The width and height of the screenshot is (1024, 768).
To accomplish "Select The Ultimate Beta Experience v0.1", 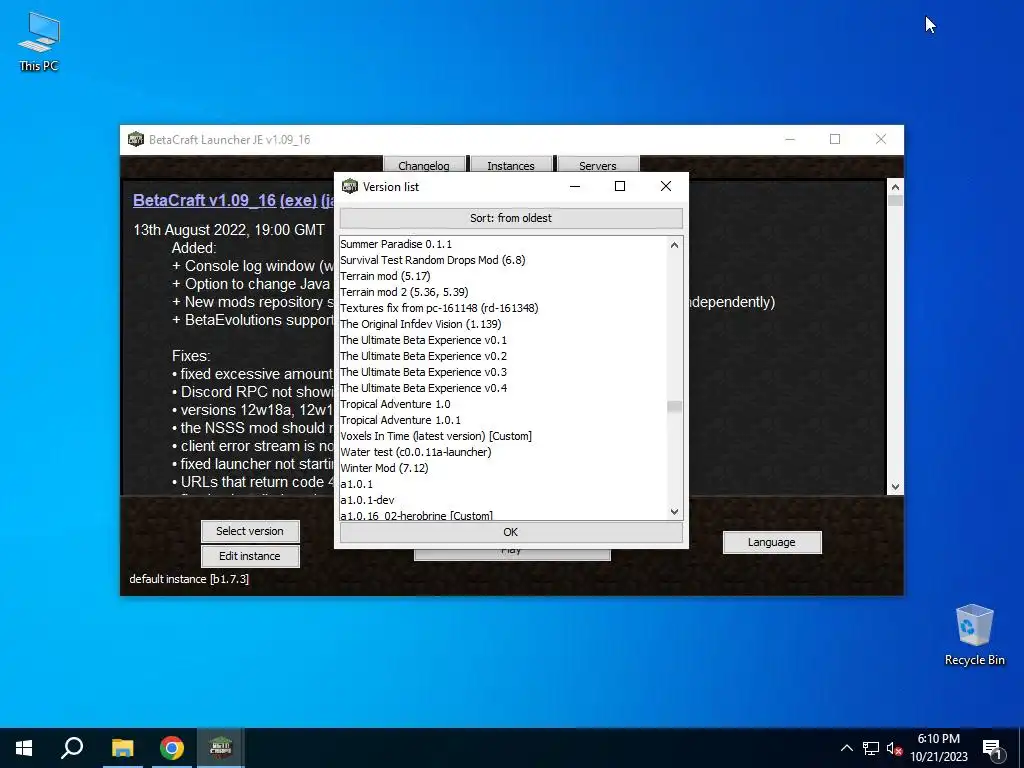I will [503, 340].
